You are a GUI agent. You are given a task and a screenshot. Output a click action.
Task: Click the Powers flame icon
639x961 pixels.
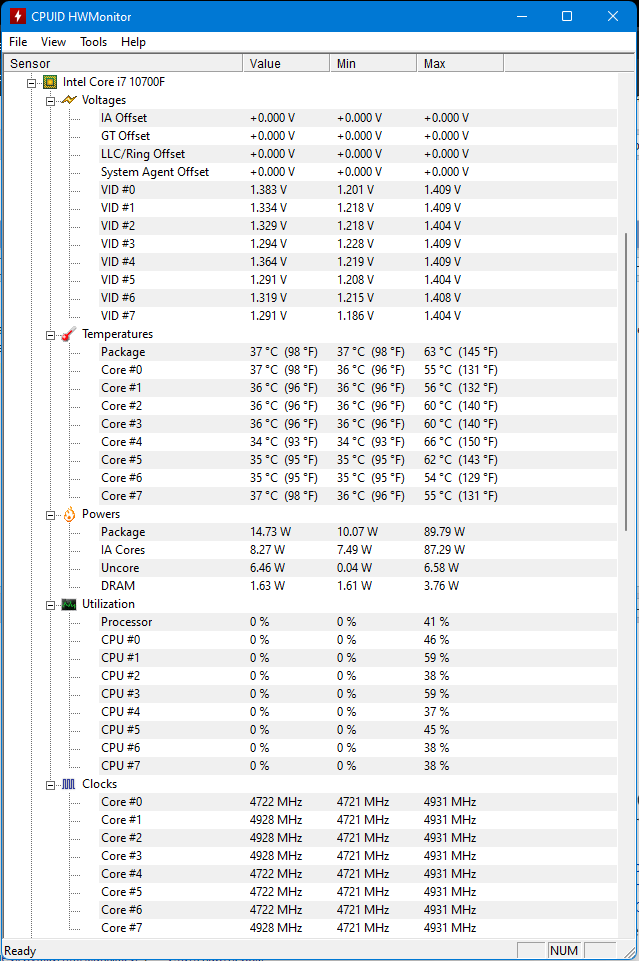point(69,514)
